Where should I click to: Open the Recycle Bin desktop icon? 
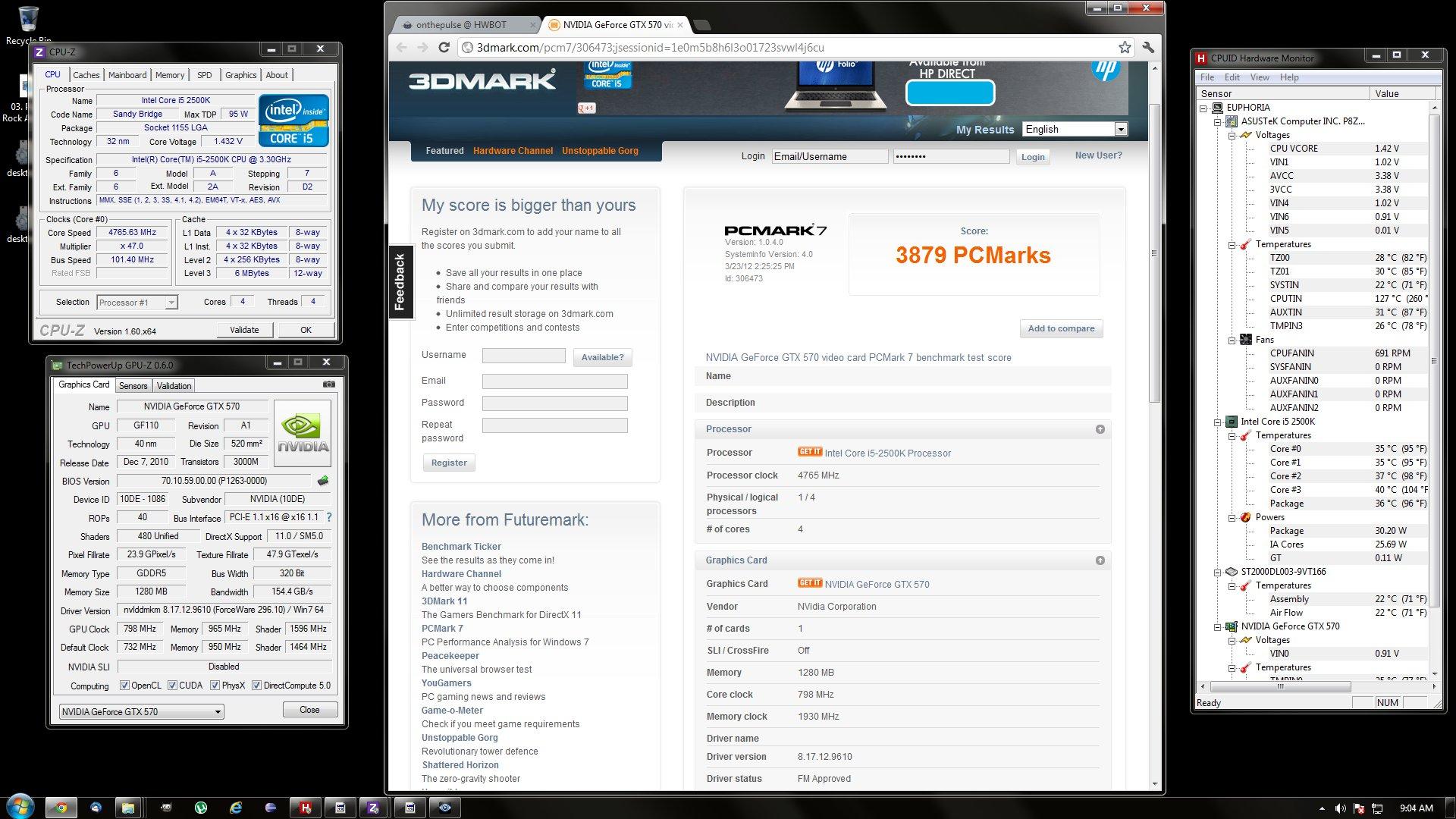[x=28, y=25]
